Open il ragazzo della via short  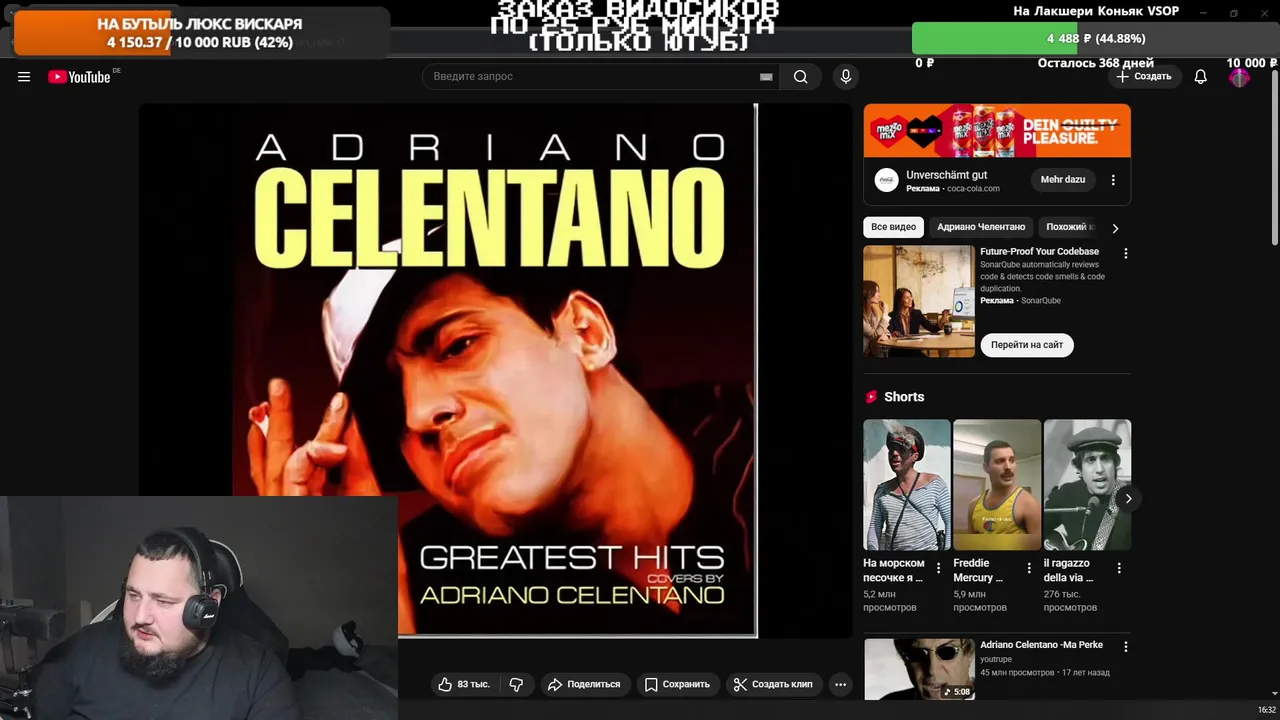coord(1087,485)
